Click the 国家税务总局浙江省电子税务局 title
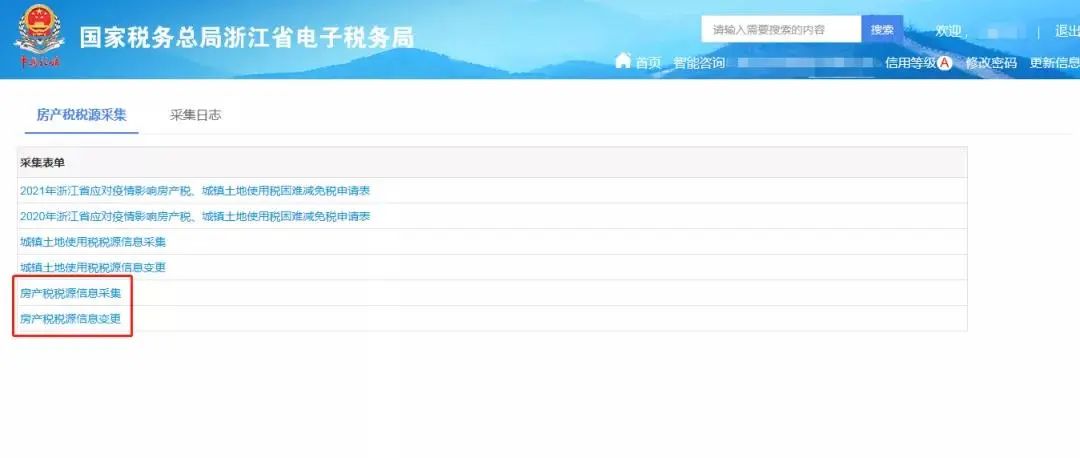 click(x=247, y=37)
